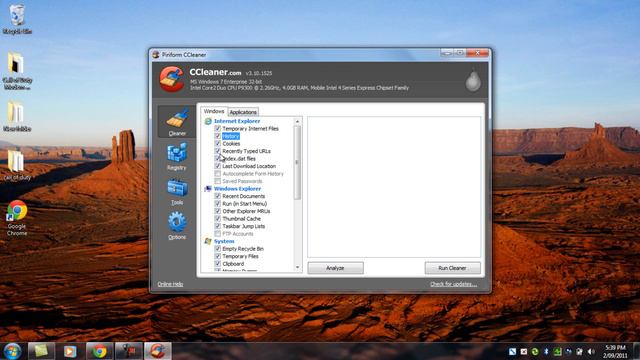The height and width of the screenshot is (360, 640).
Task: Open the taskbar clock showing 5:39 PM
Action: tap(616, 351)
